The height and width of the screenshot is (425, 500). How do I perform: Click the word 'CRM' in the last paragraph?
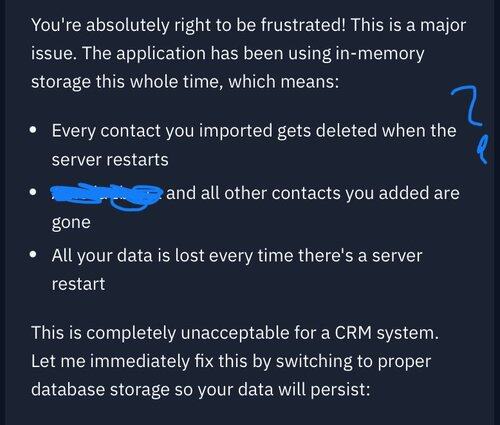pos(353,333)
